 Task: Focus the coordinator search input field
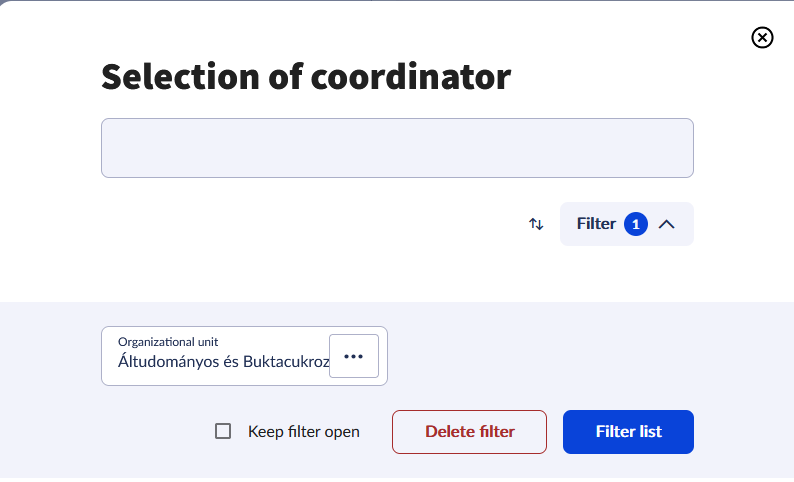point(397,148)
